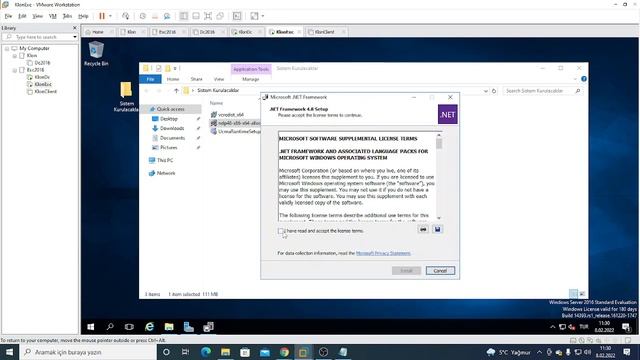Select the vcredist_x64 file

pyautogui.click(x=231, y=115)
